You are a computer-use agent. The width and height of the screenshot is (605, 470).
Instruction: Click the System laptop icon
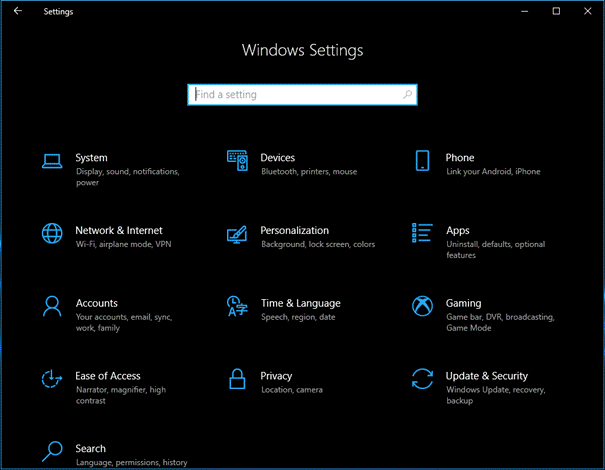point(52,160)
